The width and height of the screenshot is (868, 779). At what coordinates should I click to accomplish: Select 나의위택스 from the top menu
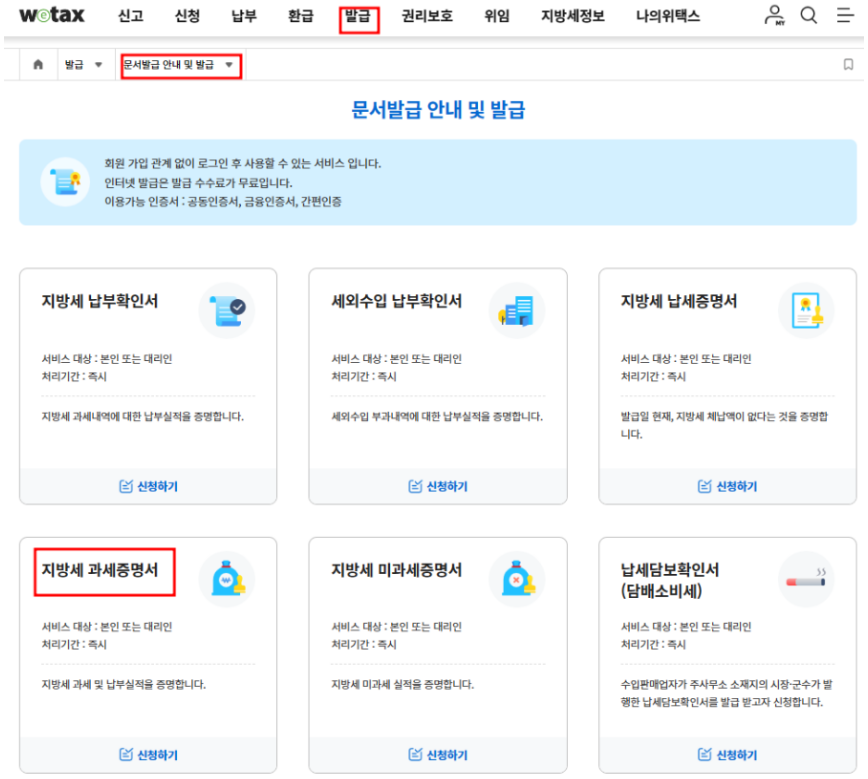tap(667, 15)
